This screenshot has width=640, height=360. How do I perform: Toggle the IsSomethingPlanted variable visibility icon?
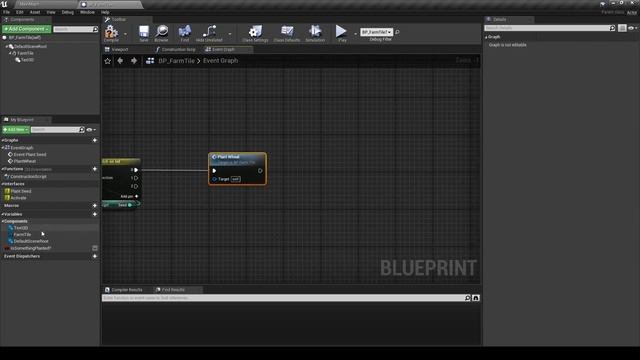point(95,248)
